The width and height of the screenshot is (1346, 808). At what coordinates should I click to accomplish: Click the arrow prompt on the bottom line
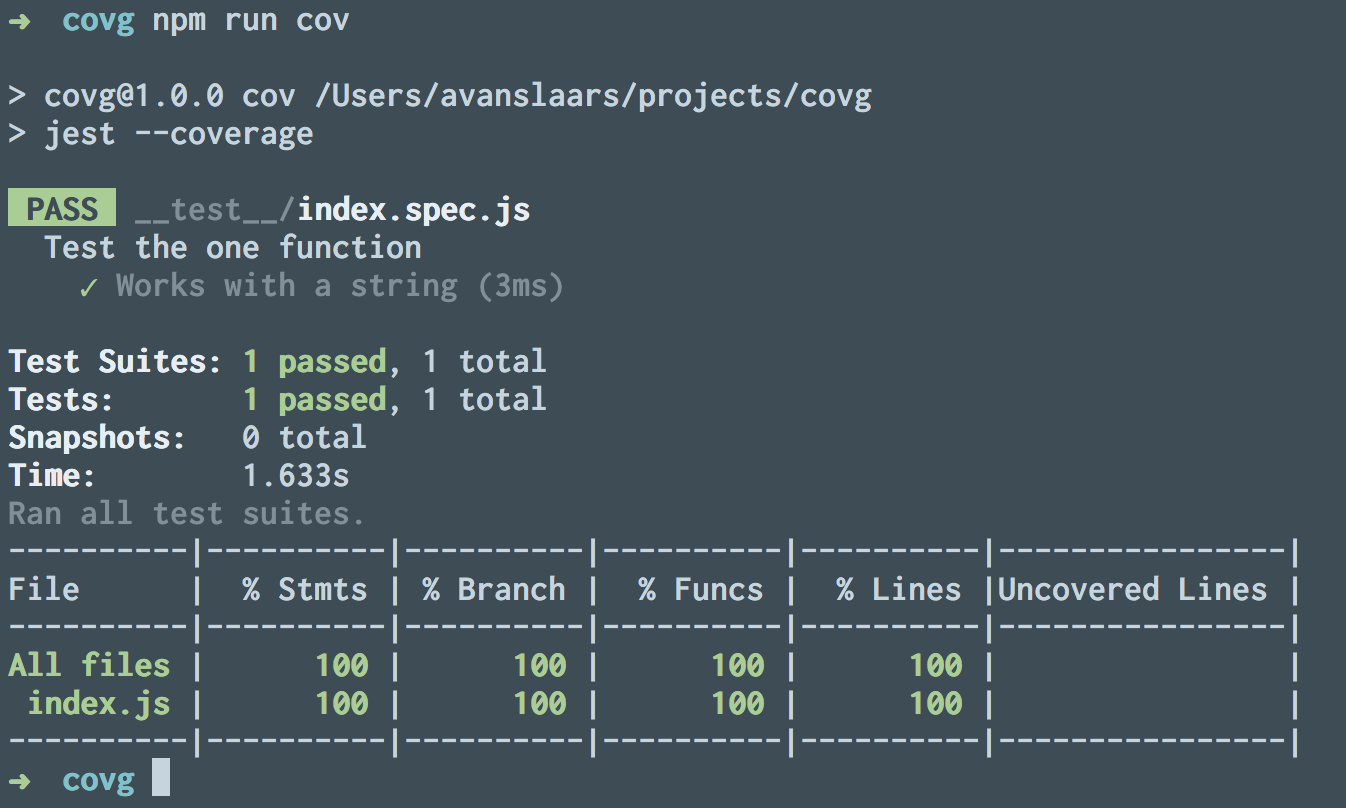(21, 779)
